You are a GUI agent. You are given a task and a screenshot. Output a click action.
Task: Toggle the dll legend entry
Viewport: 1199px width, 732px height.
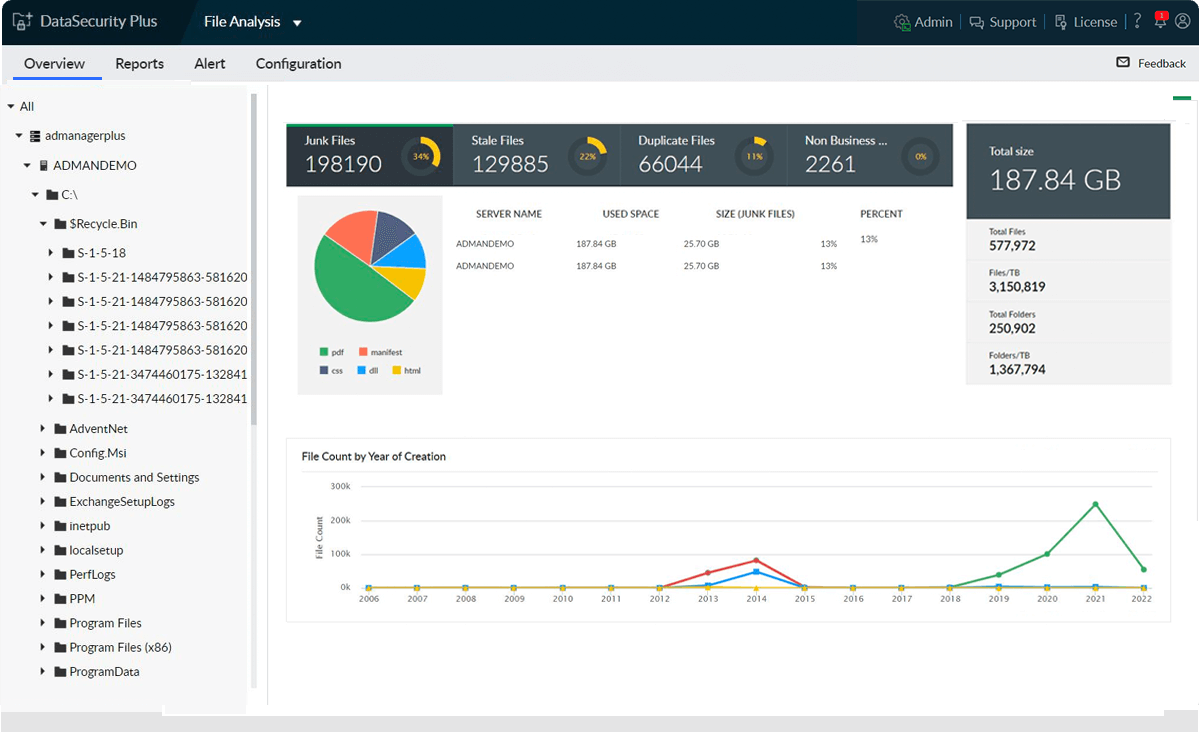[368, 370]
